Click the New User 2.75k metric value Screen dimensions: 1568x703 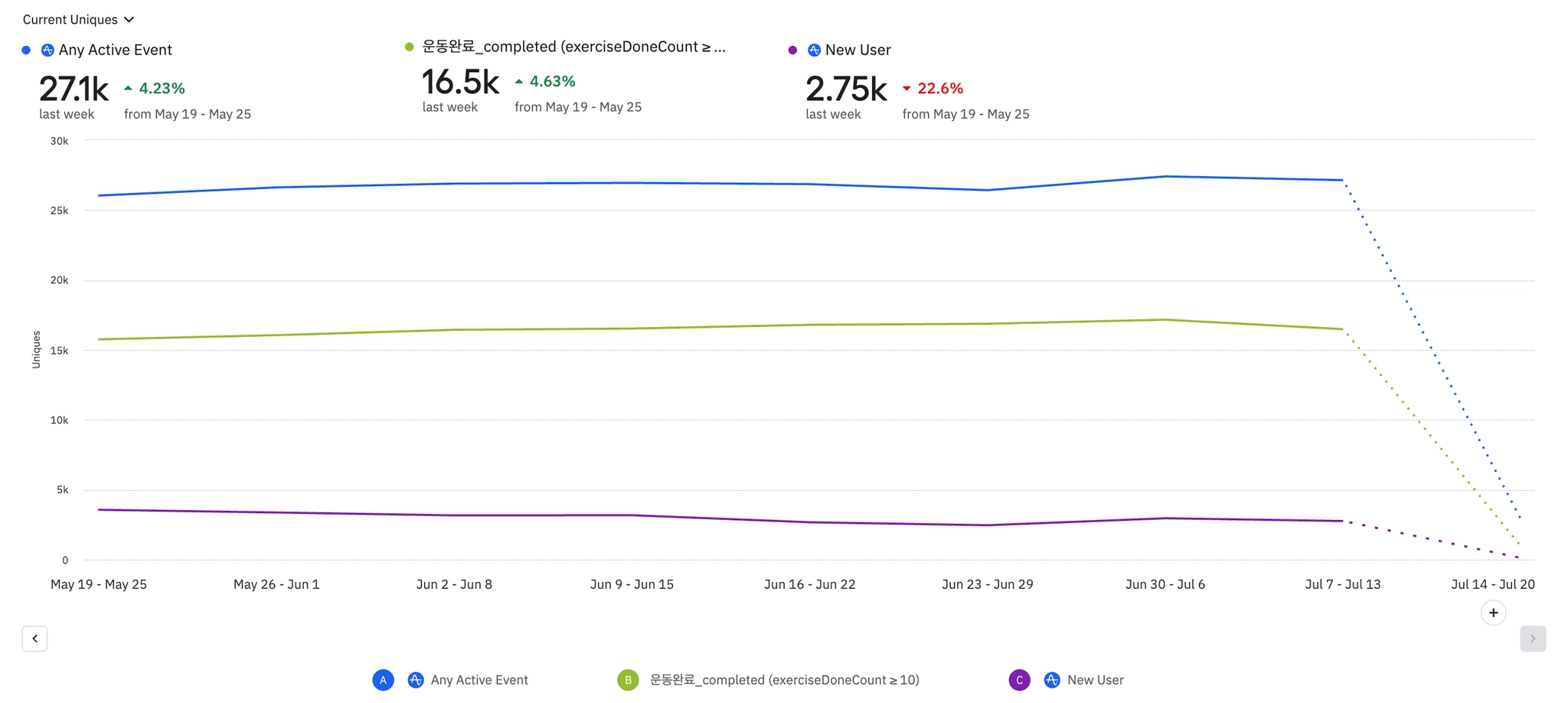coord(845,90)
